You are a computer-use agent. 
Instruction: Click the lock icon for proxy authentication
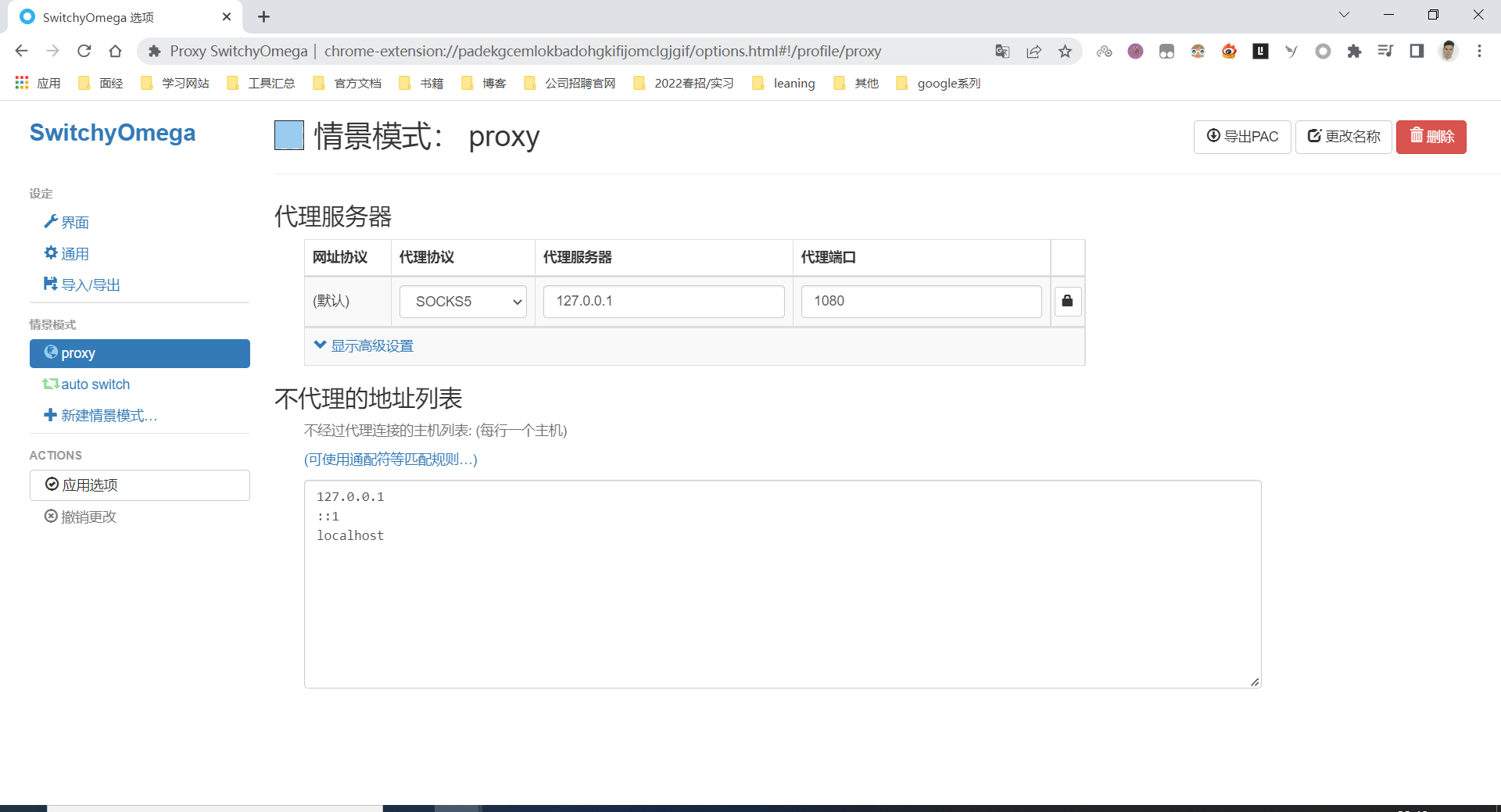point(1067,301)
